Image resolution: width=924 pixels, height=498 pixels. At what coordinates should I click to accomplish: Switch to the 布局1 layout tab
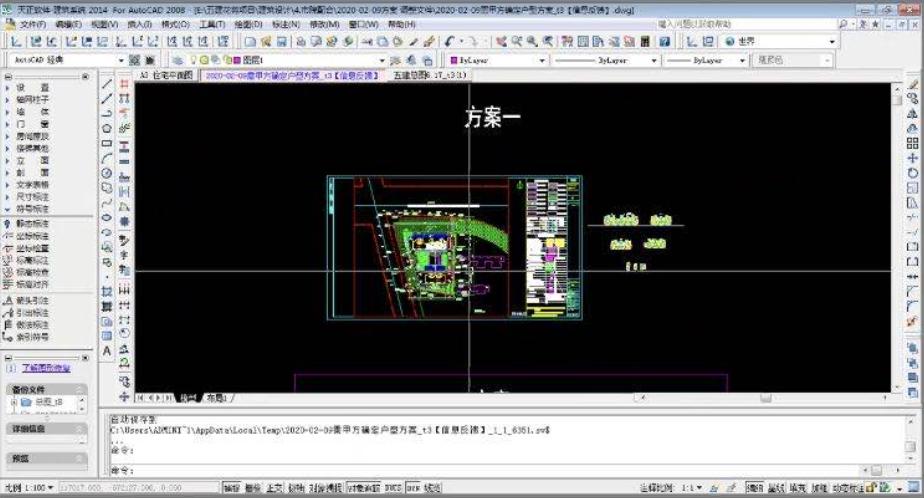coord(218,398)
